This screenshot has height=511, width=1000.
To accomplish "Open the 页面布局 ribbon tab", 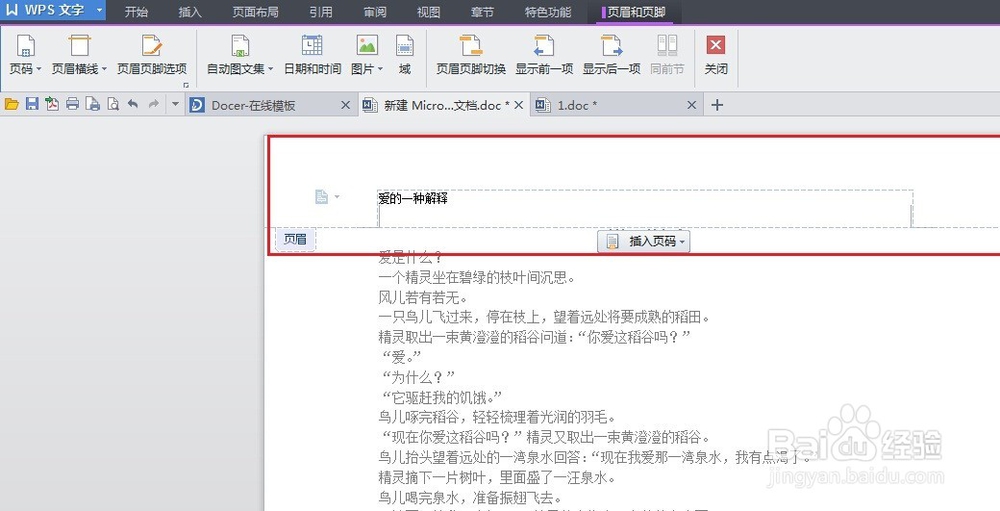I will coord(255,11).
